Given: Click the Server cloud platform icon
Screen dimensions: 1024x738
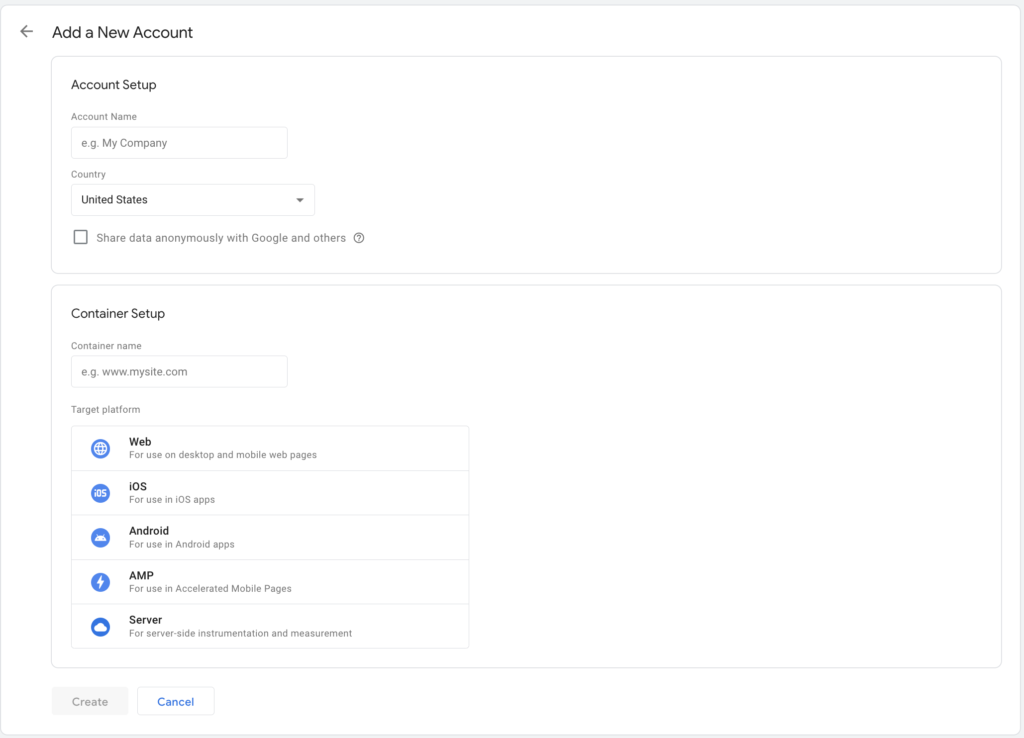Looking at the screenshot, I should pos(100,626).
